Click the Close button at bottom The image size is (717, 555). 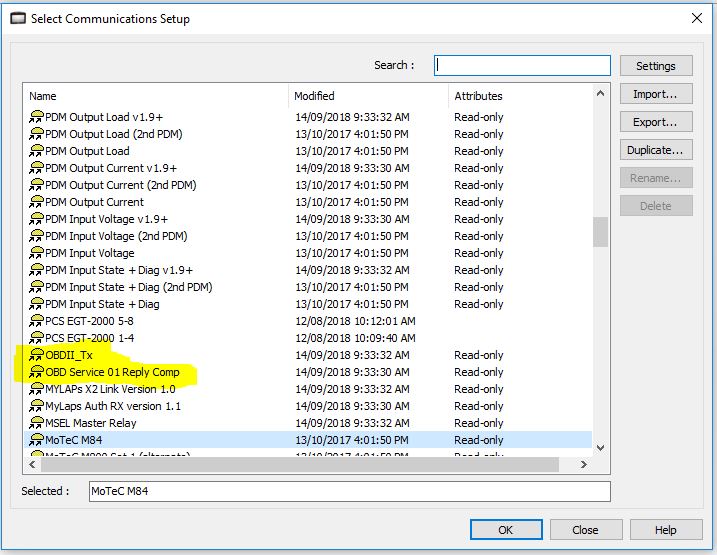[586, 530]
